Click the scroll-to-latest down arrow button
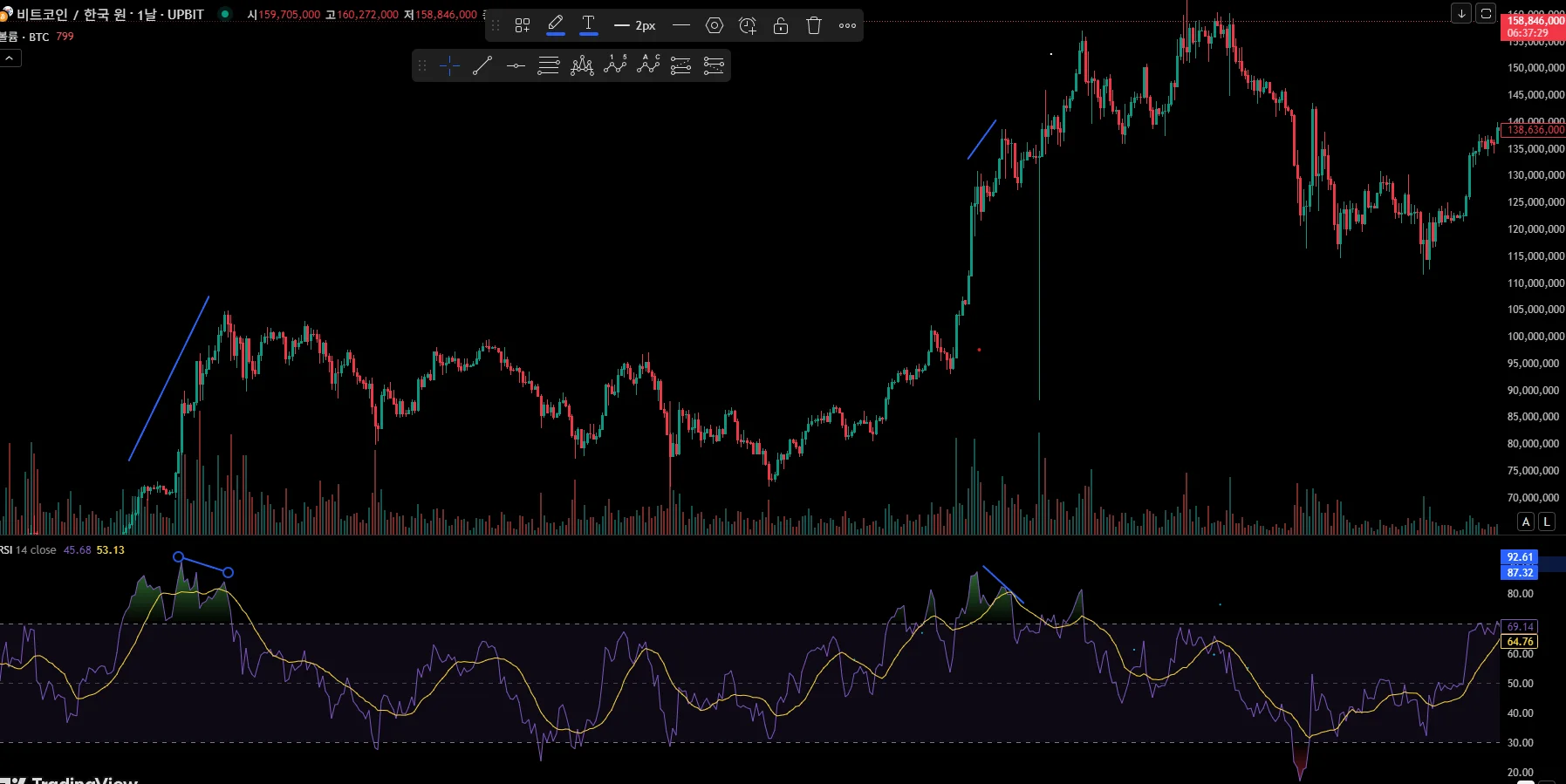This screenshot has width=1566, height=784. [1461, 13]
